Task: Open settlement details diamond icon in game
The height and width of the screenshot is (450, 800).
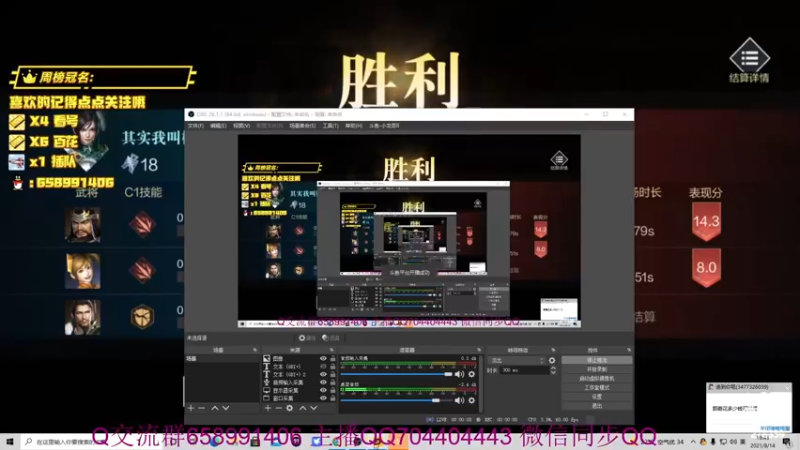Action: [749, 58]
